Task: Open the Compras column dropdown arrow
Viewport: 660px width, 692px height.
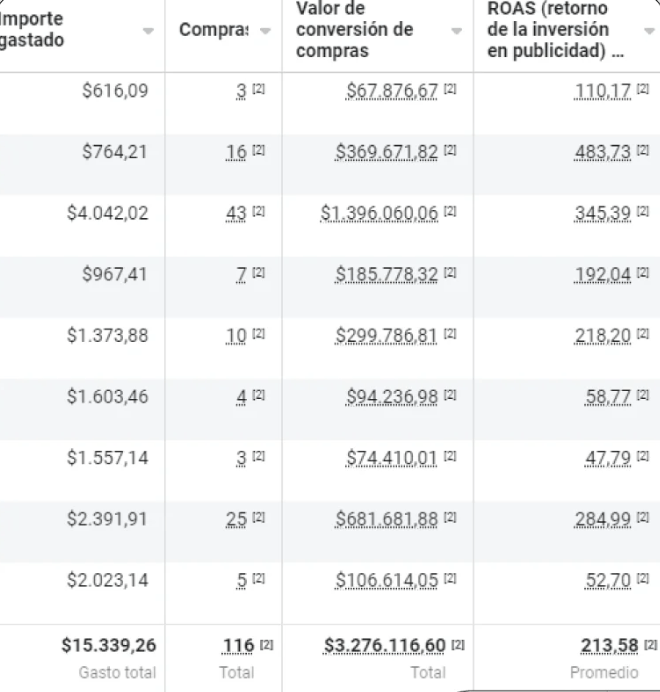Action: coord(265,31)
